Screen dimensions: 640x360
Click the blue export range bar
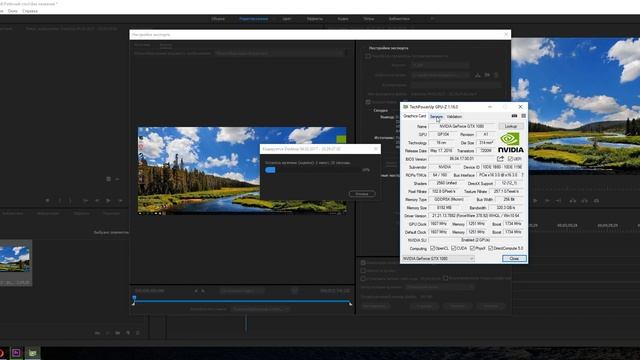(242, 301)
